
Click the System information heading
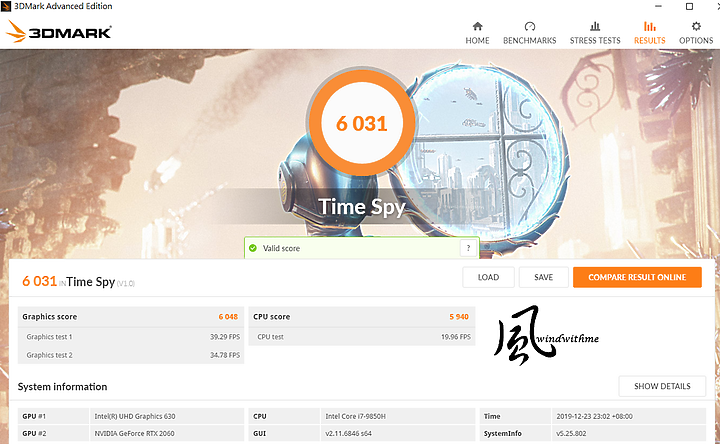pos(62,387)
